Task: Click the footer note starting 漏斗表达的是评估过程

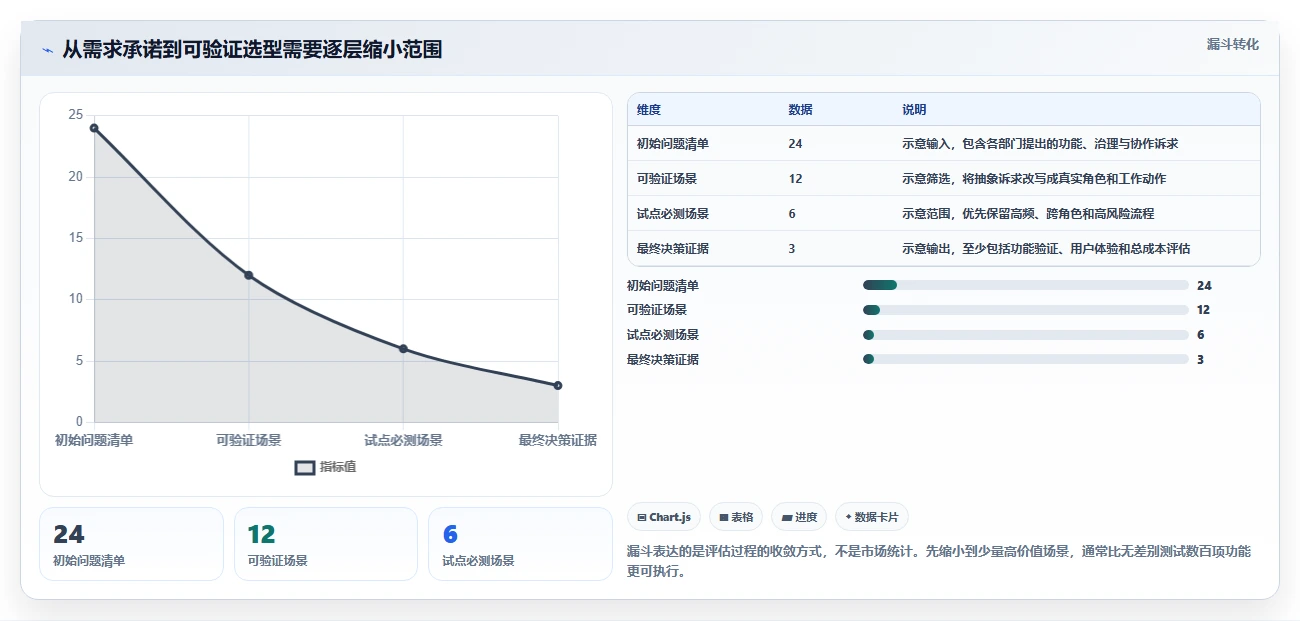Action: coord(939,562)
